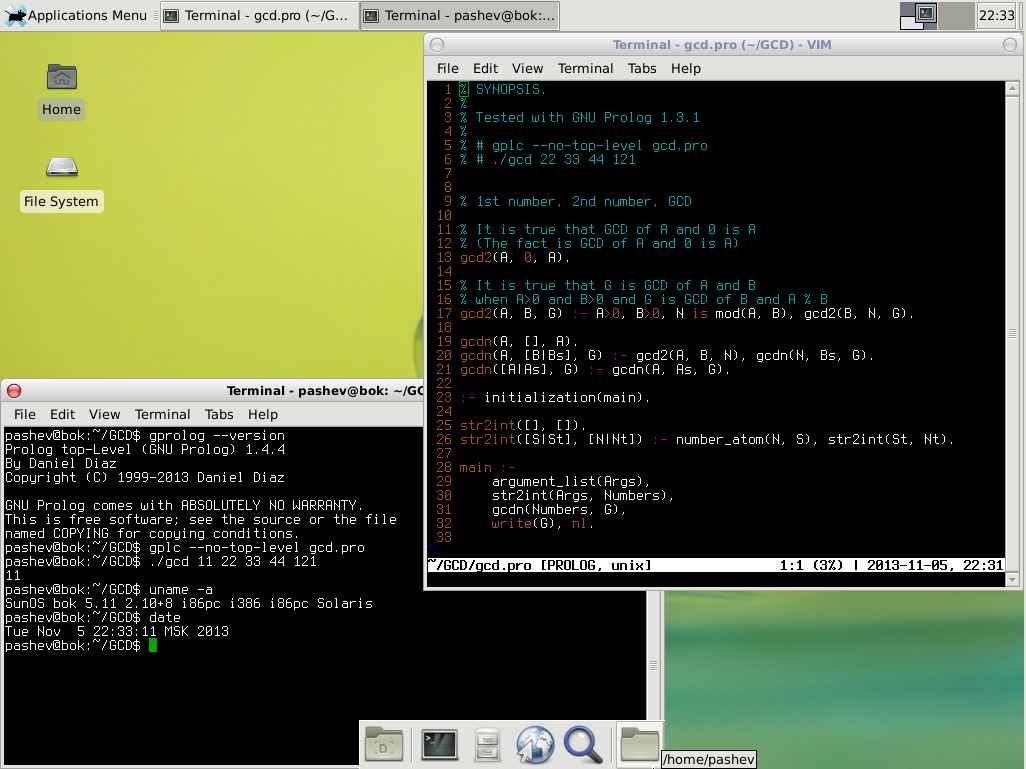Image resolution: width=1026 pixels, height=769 pixels.
Task: Click the ':- initialization(main).' line
Action: pos(555,397)
